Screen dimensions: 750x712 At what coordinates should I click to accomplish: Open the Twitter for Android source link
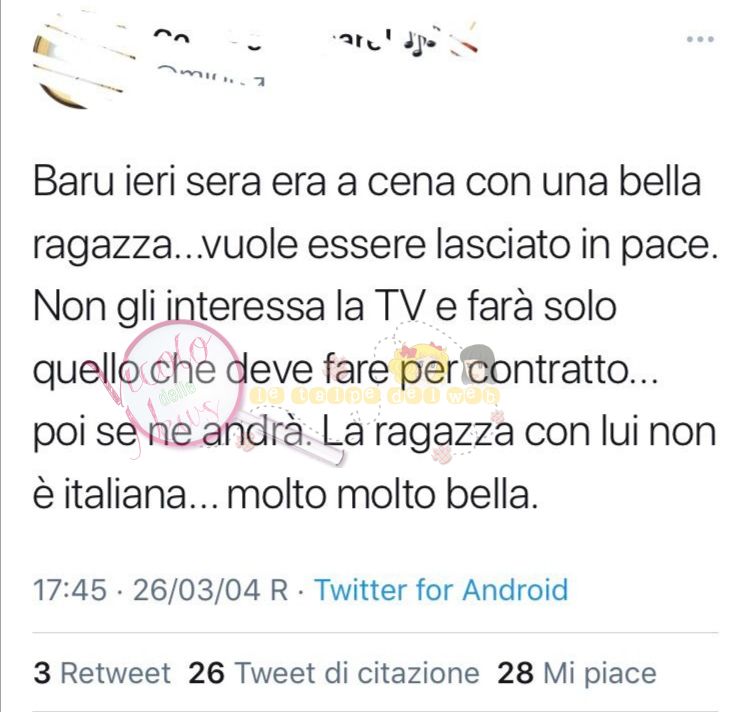tap(441, 589)
